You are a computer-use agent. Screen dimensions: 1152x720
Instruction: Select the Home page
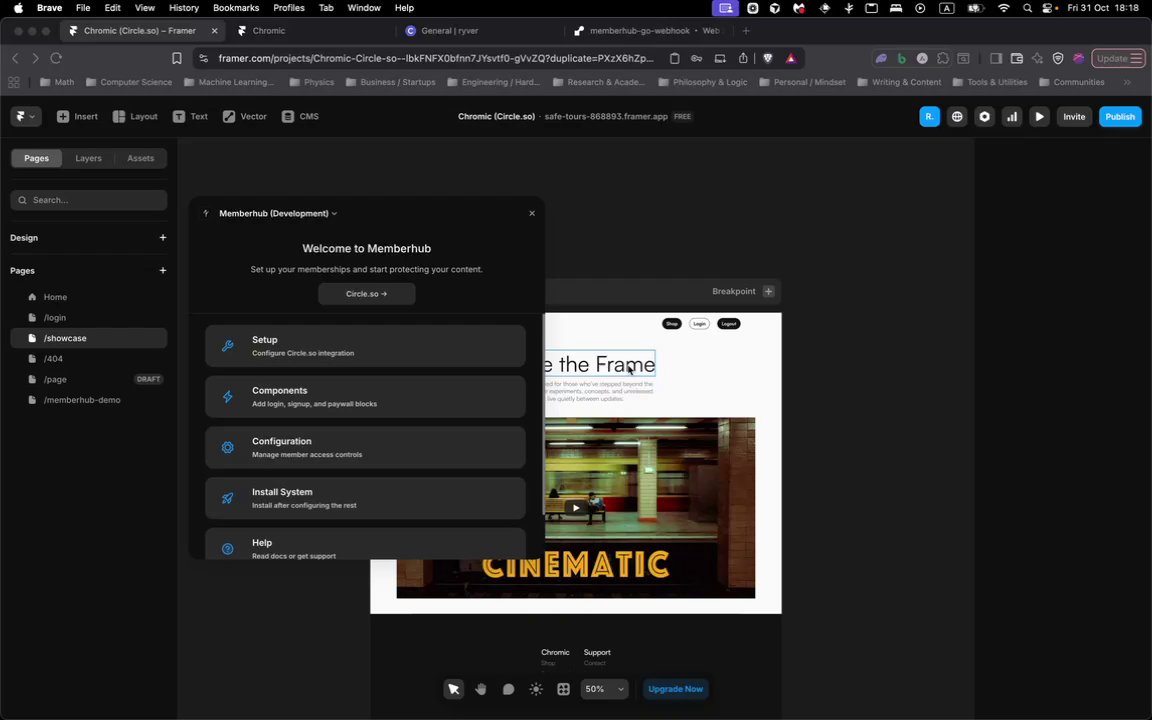coord(89,297)
